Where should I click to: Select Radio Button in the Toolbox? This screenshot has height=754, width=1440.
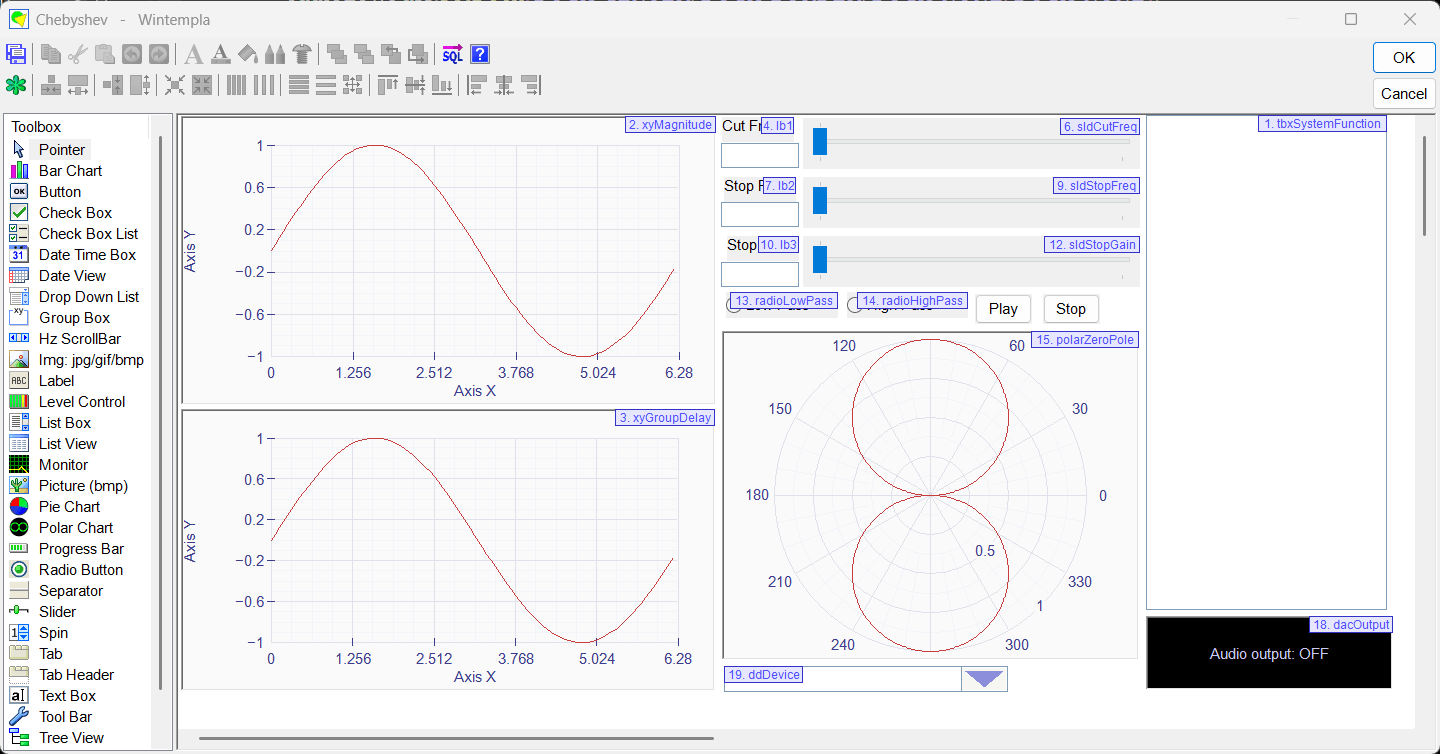coord(81,570)
